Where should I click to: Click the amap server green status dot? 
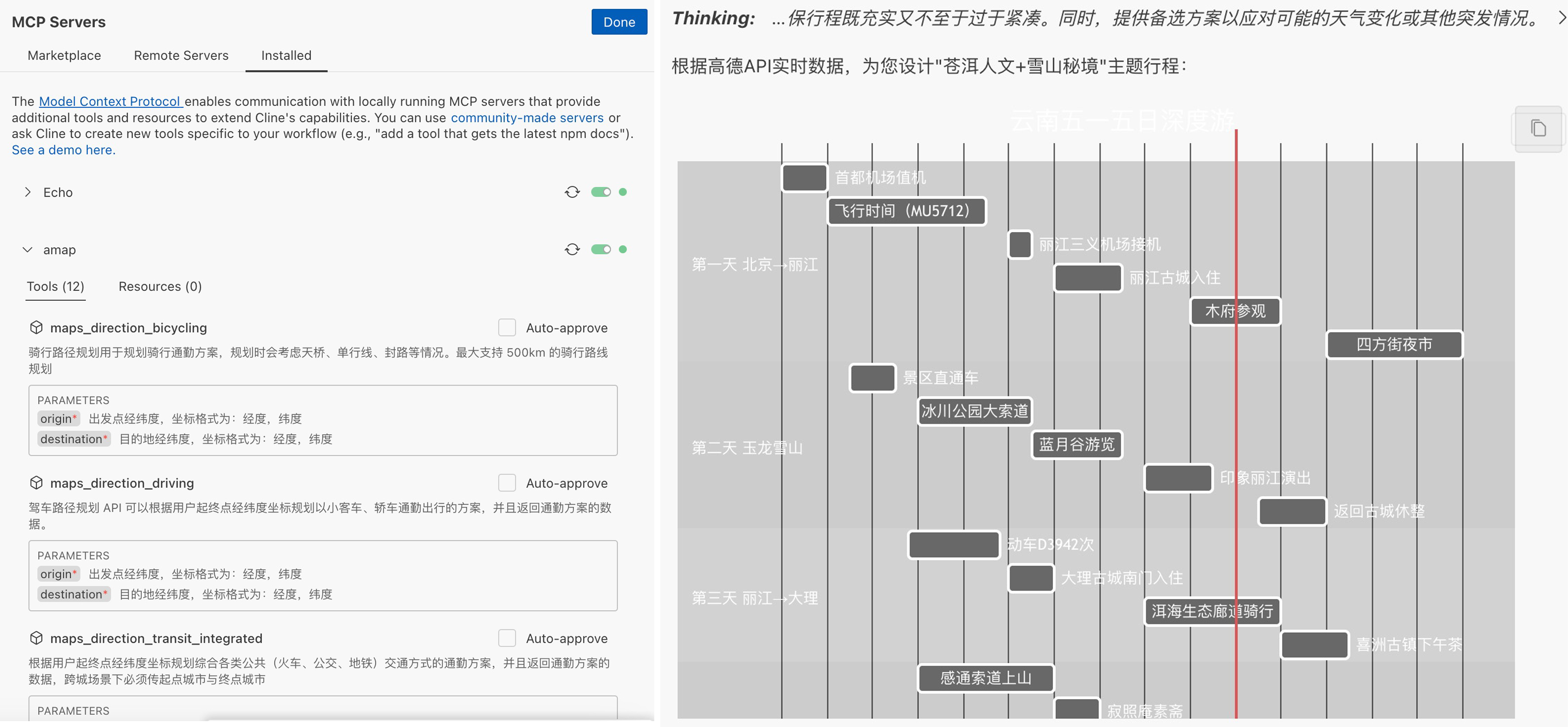click(623, 250)
